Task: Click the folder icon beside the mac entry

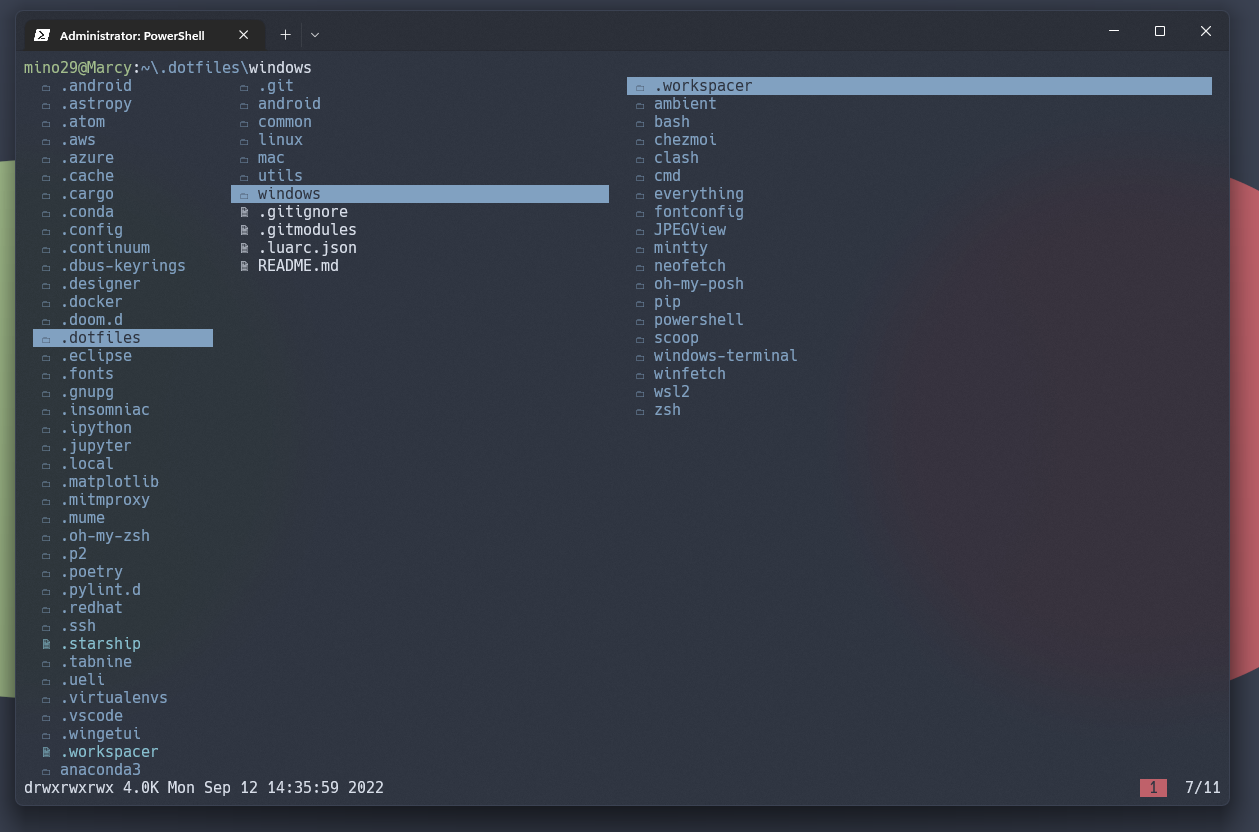Action: point(244,159)
